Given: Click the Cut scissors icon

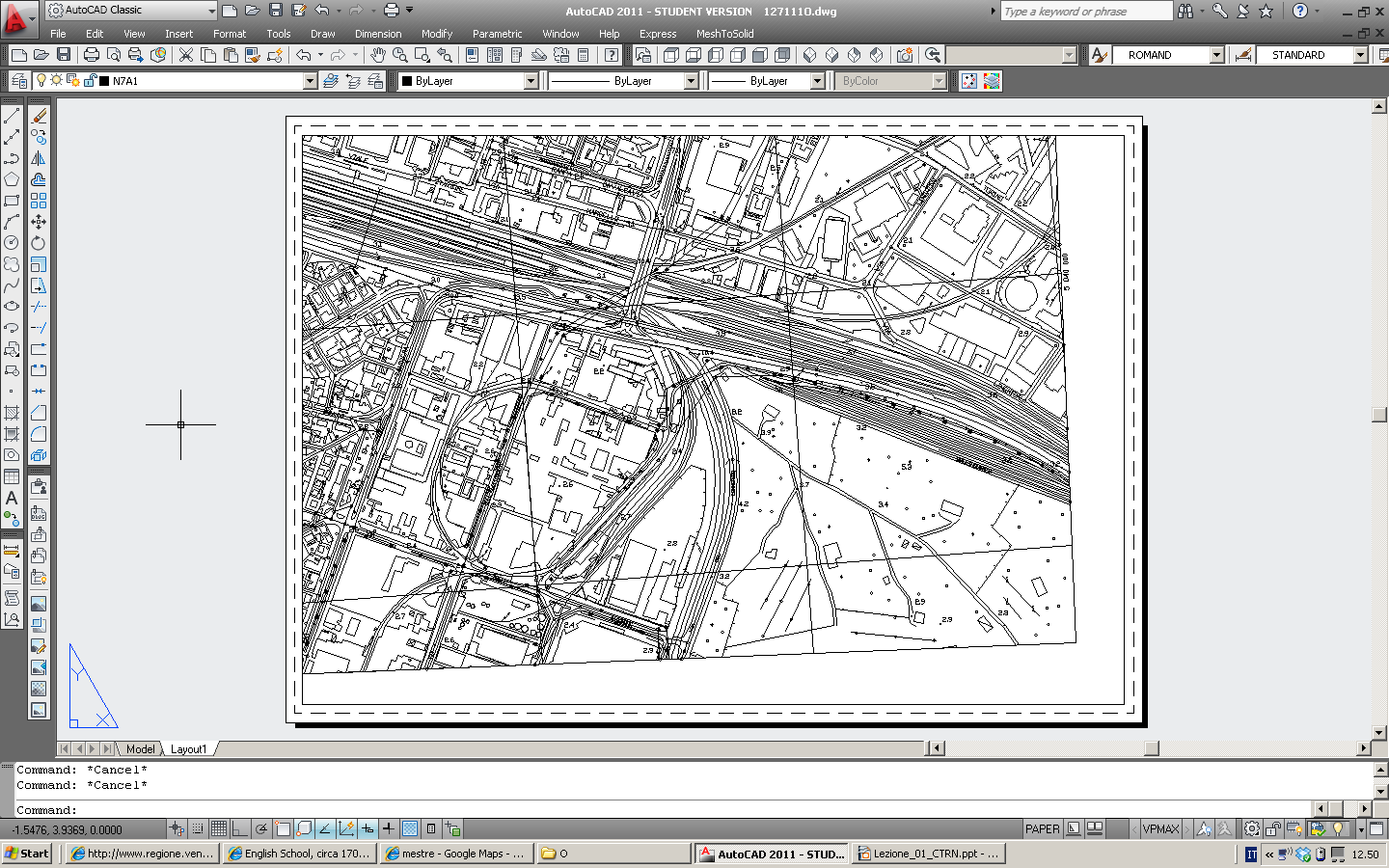Looking at the screenshot, I should 186,55.
